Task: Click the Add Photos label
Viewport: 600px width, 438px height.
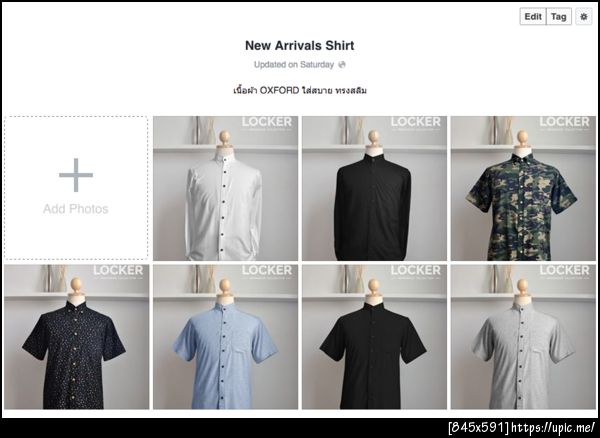Action: click(x=76, y=209)
